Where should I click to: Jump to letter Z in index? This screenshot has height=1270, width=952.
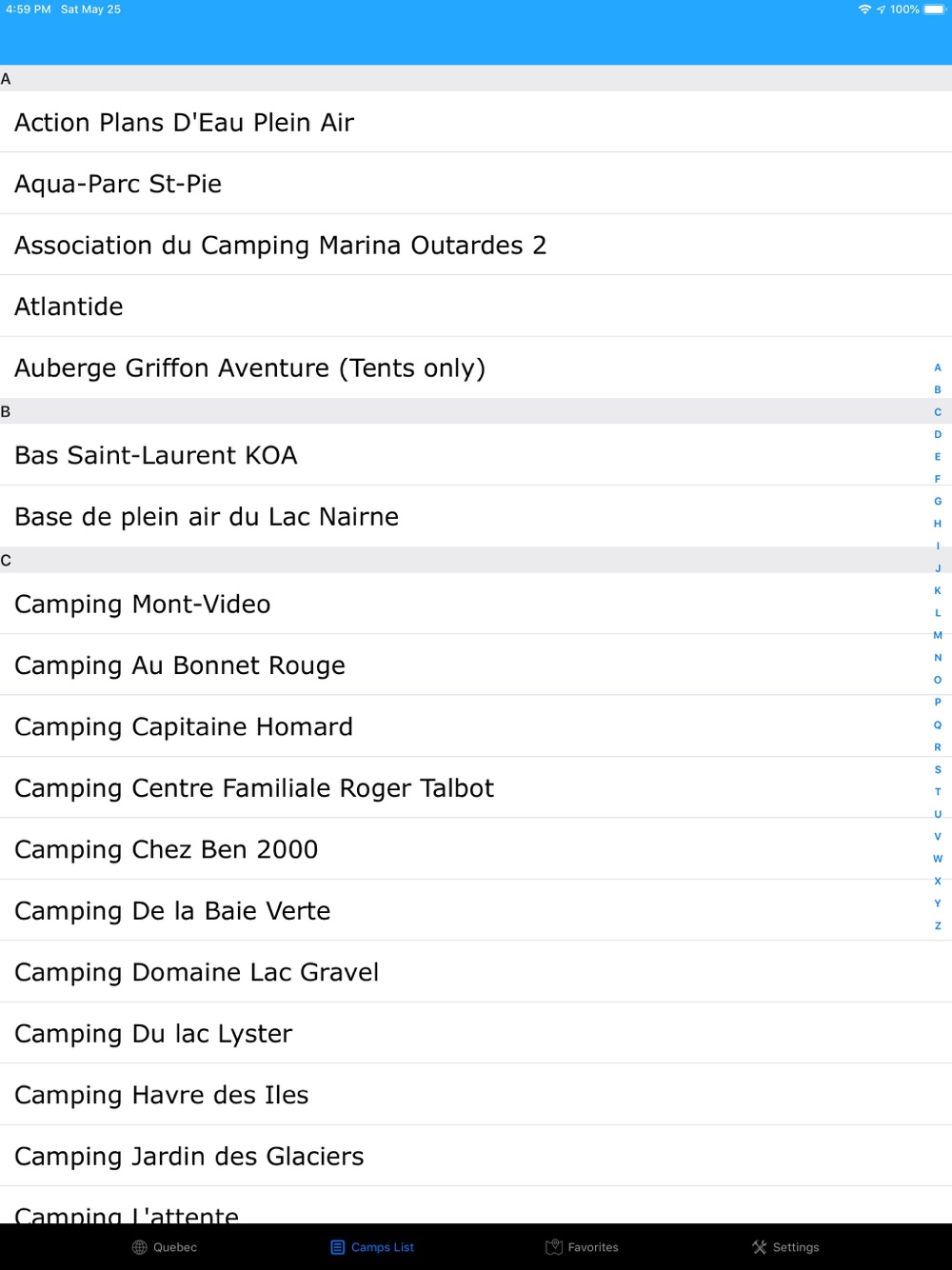(938, 925)
